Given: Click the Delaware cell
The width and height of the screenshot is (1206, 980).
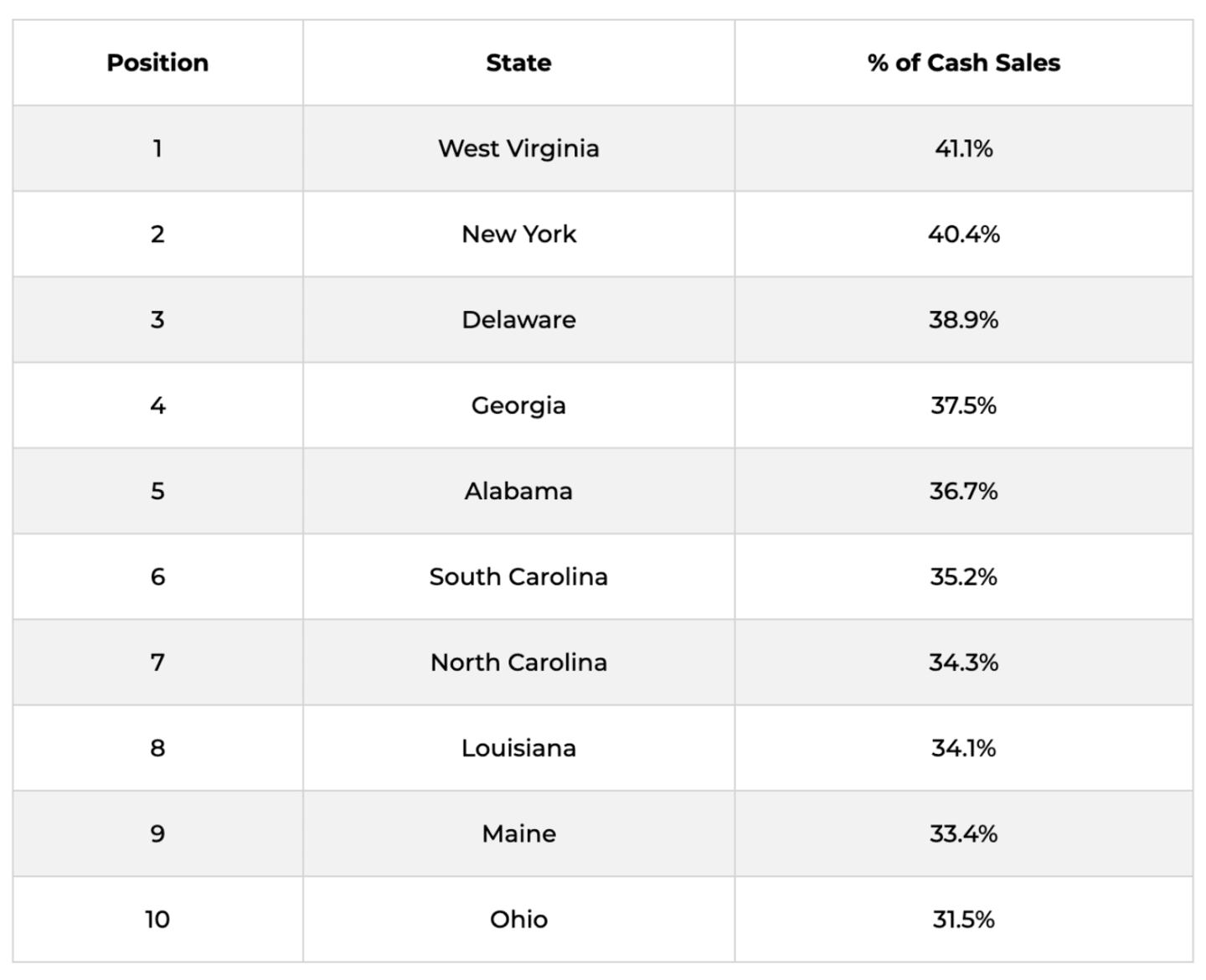Looking at the screenshot, I should coord(518,320).
